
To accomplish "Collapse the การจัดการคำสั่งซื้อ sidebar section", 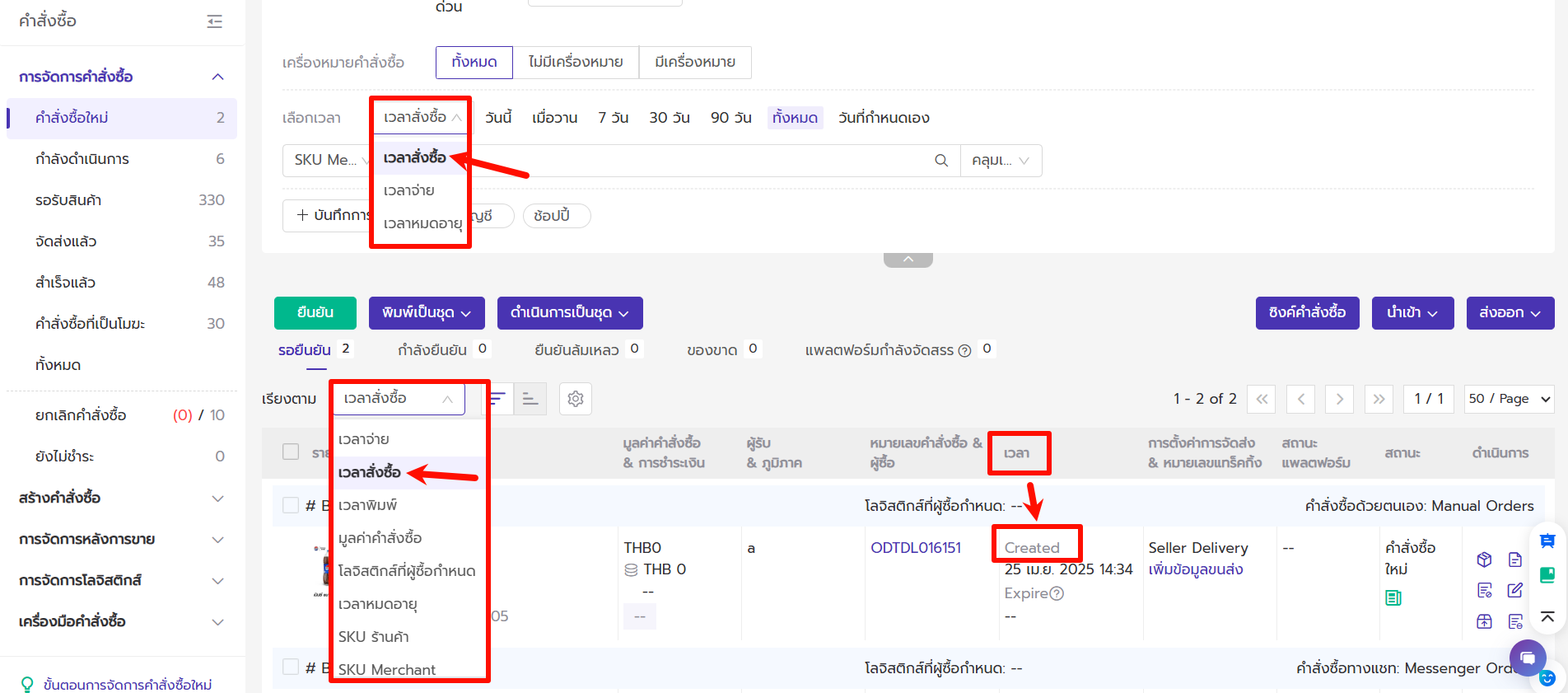I will tap(121, 77).
